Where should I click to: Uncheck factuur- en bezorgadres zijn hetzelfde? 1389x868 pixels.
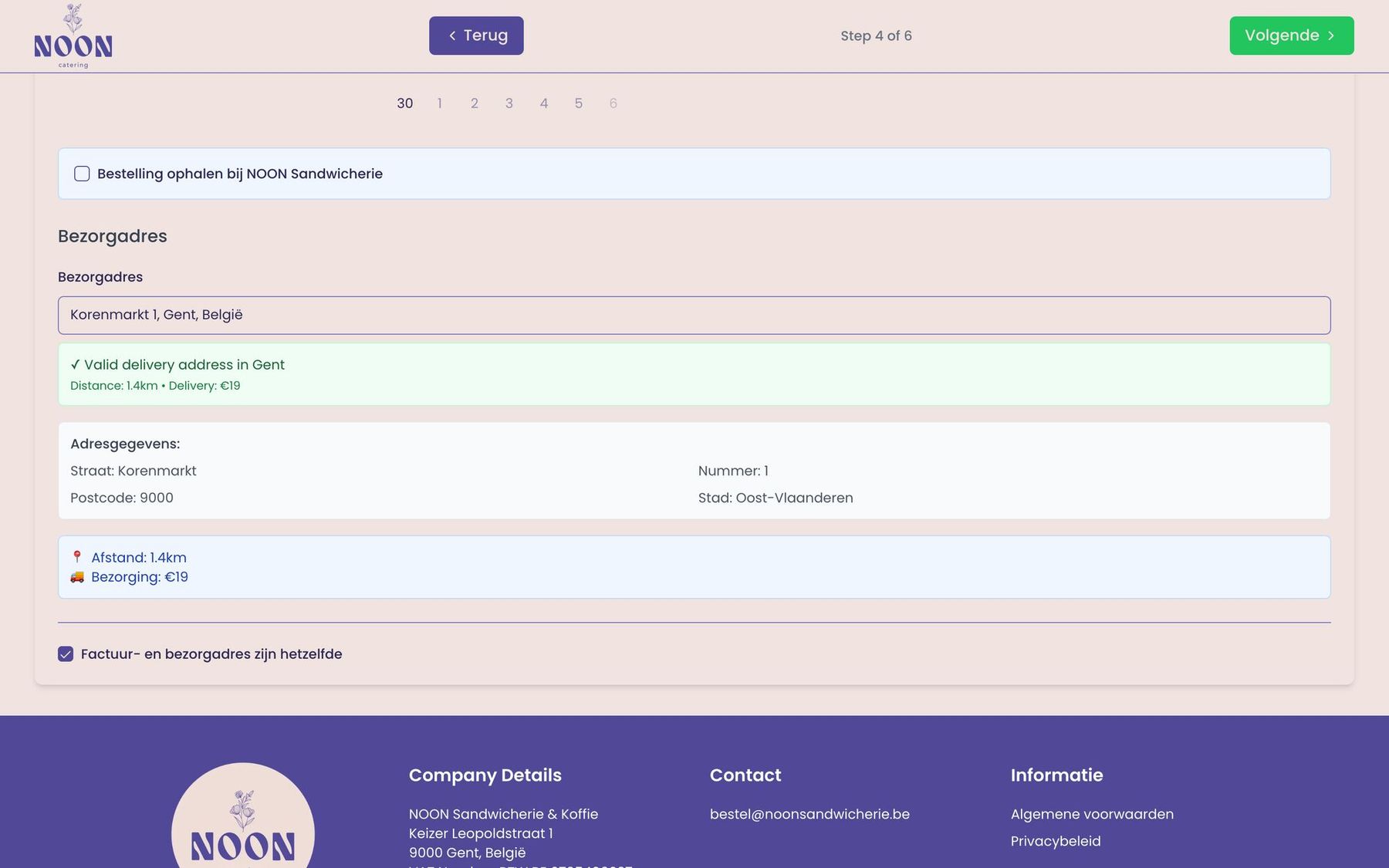66,654
